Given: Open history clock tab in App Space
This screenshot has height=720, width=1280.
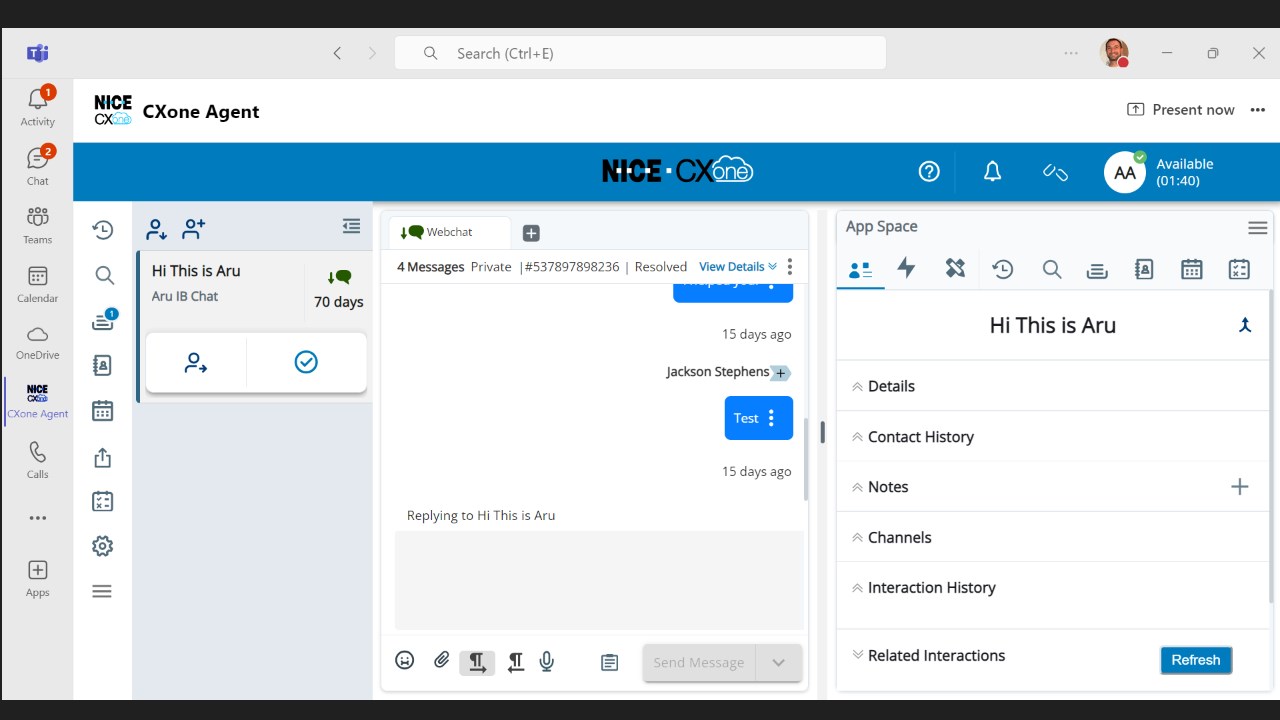Looking at the screenshot, I should (x=1002, y=269).
